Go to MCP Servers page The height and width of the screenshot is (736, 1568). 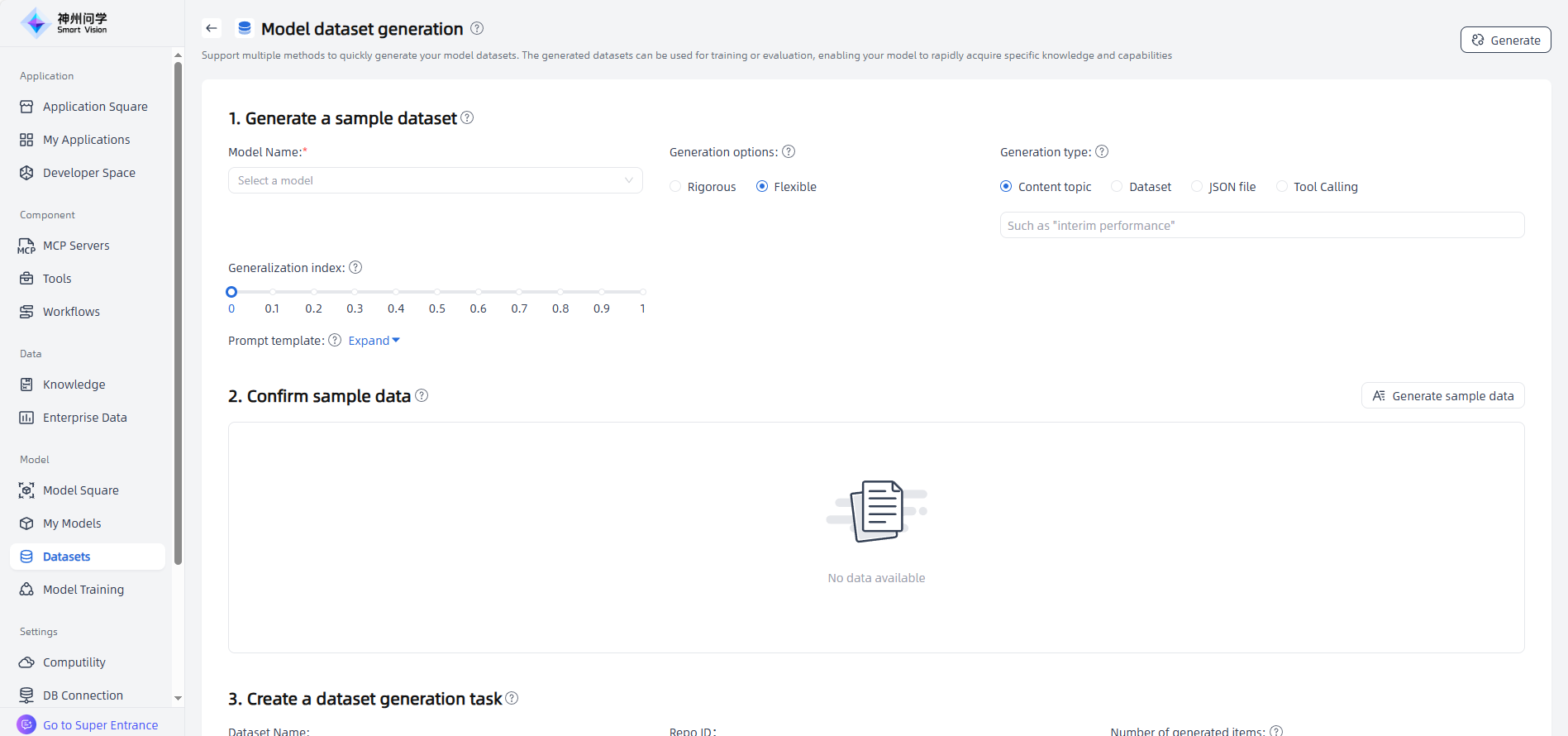(x=76, y=246)
